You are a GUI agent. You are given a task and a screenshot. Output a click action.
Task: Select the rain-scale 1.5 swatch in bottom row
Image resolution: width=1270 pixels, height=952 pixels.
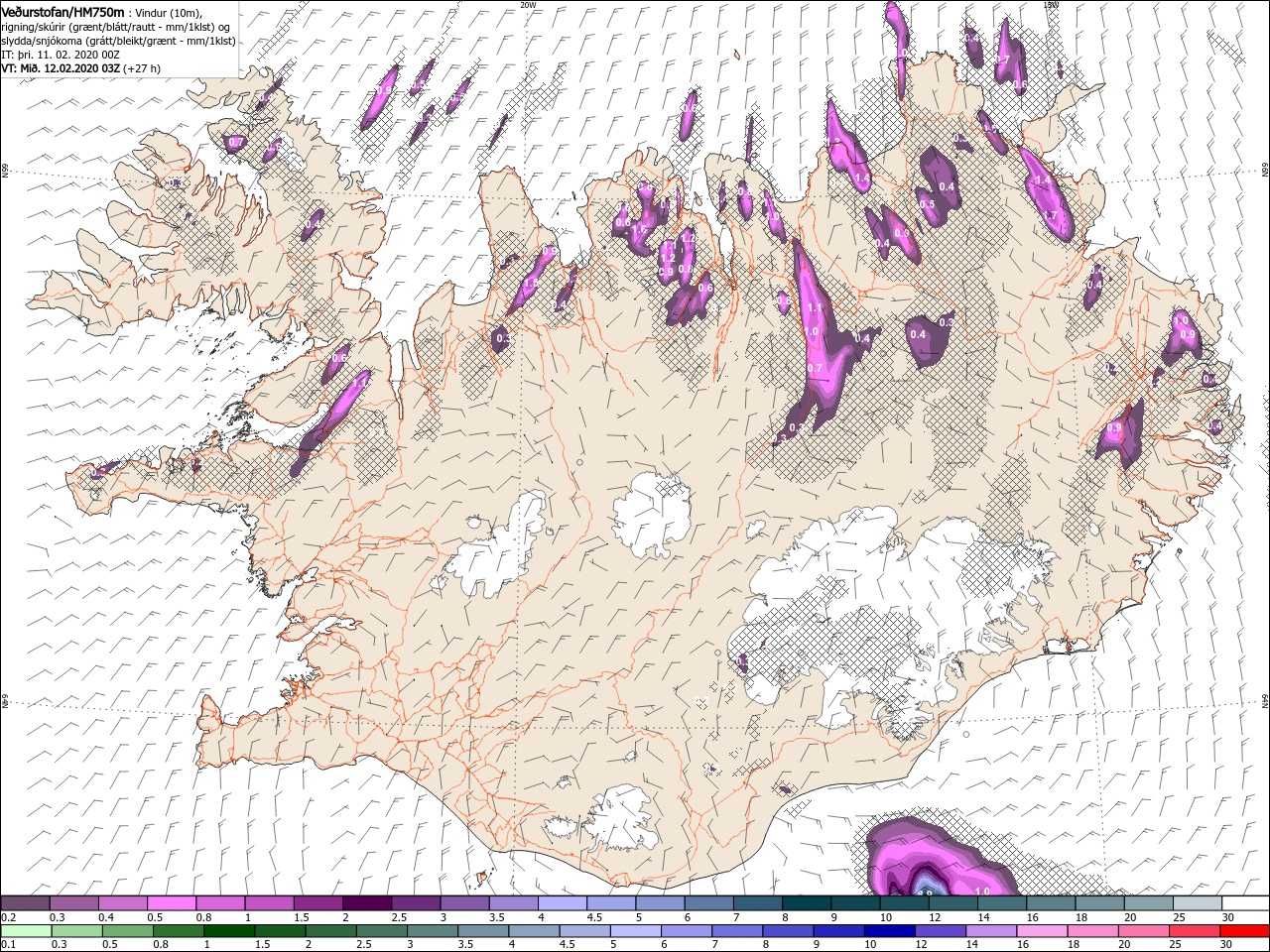click(280, 930)
